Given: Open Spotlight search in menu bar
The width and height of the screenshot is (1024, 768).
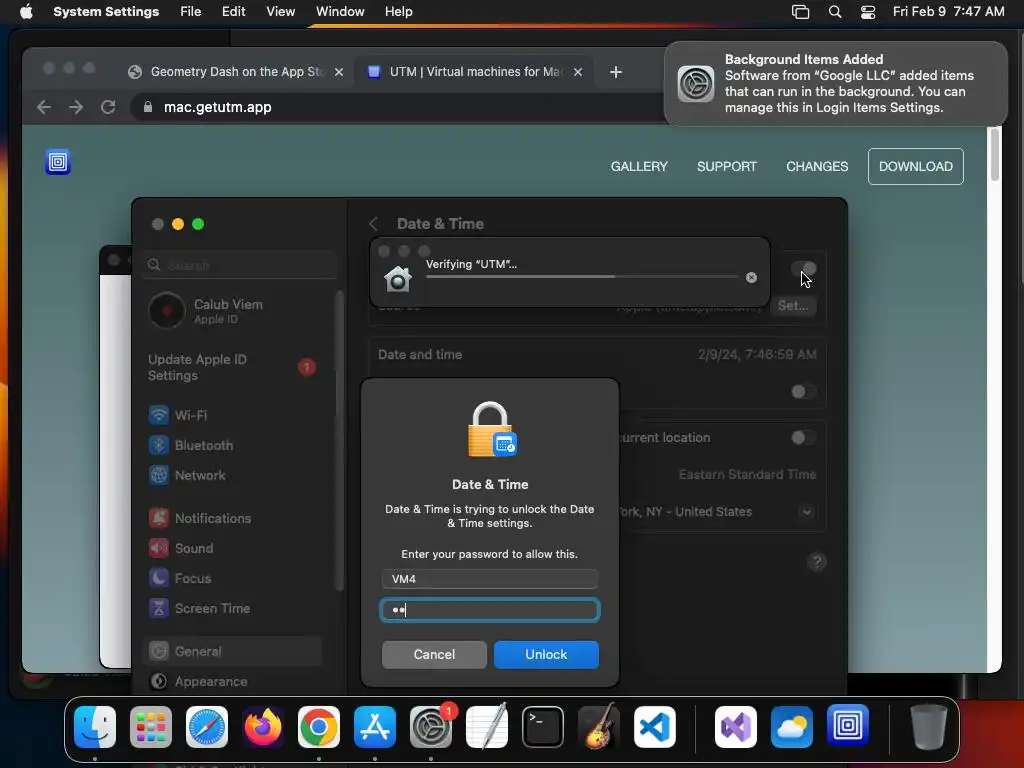Looking at the screenshot, I should click(x=835, y=12).
